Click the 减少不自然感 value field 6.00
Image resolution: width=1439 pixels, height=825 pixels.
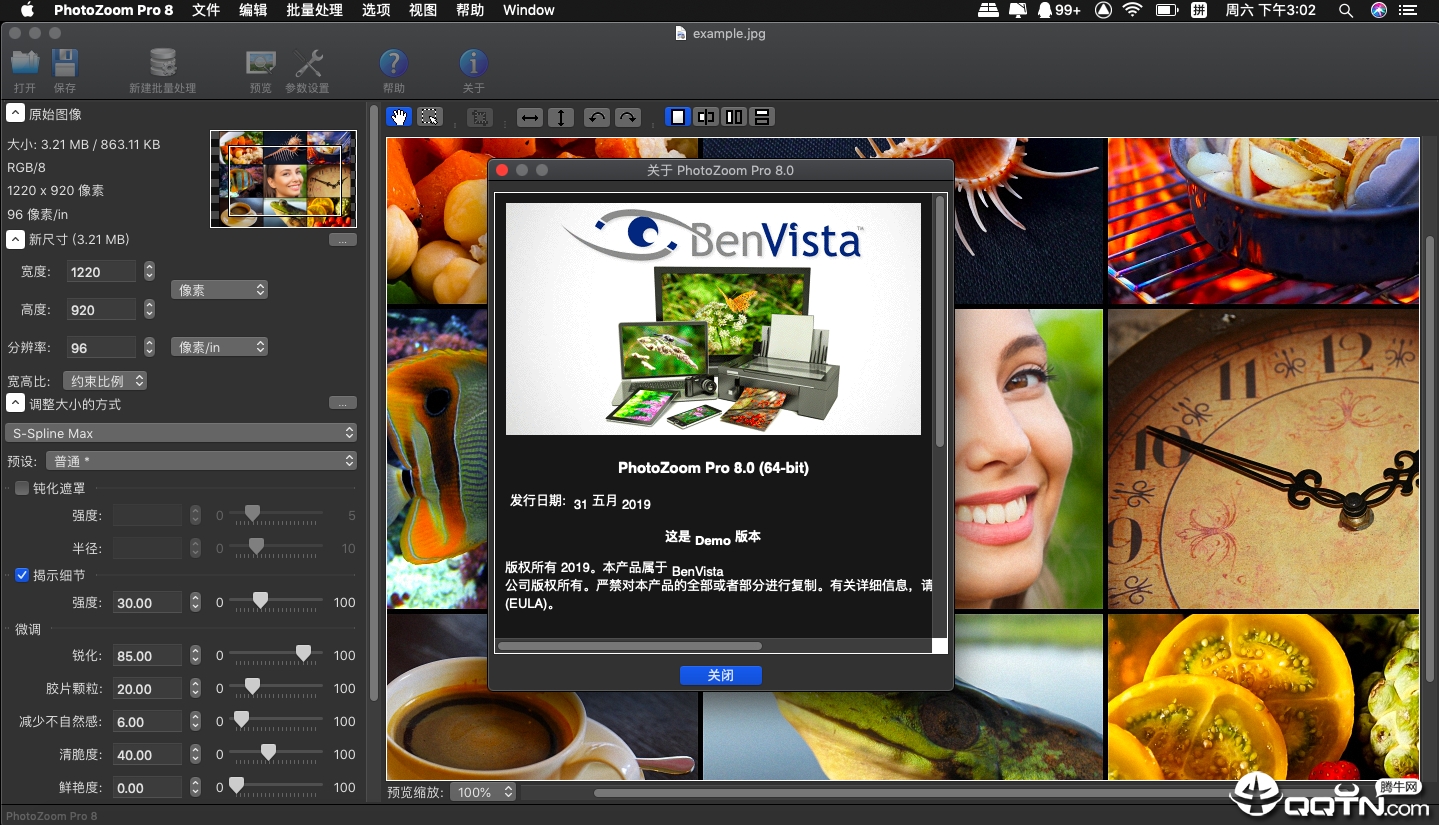pos(148,722)
